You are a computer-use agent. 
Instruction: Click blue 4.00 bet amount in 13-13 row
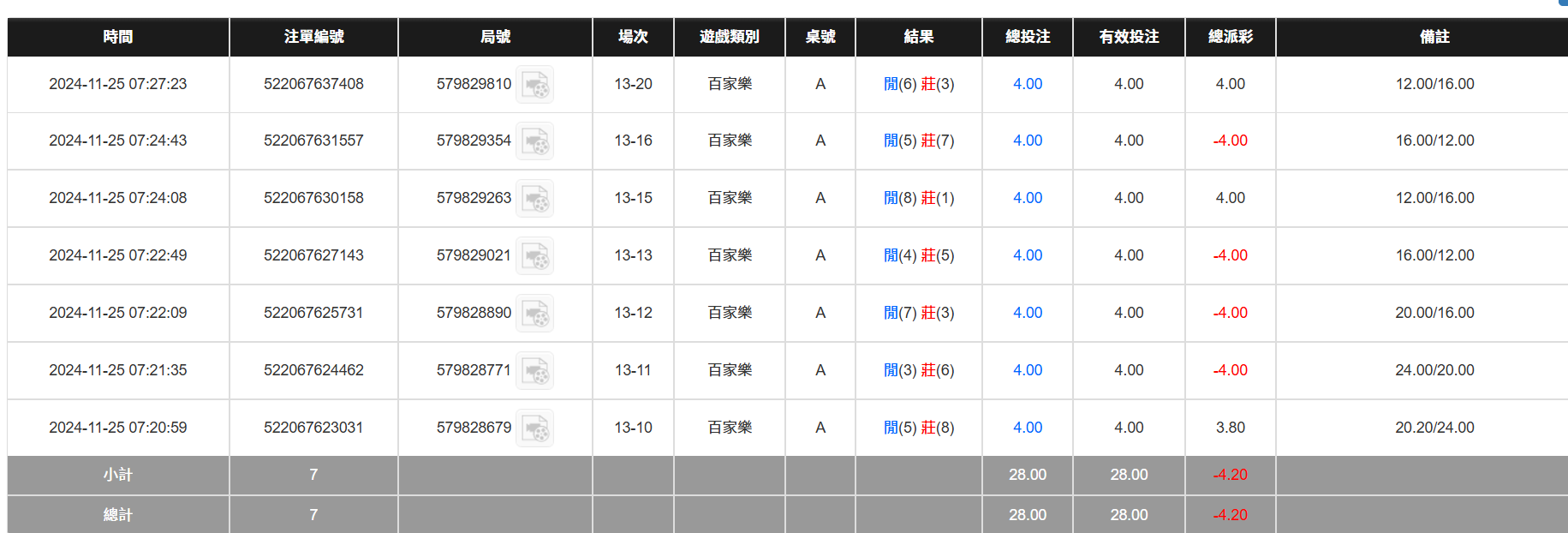coord(1027,255)
